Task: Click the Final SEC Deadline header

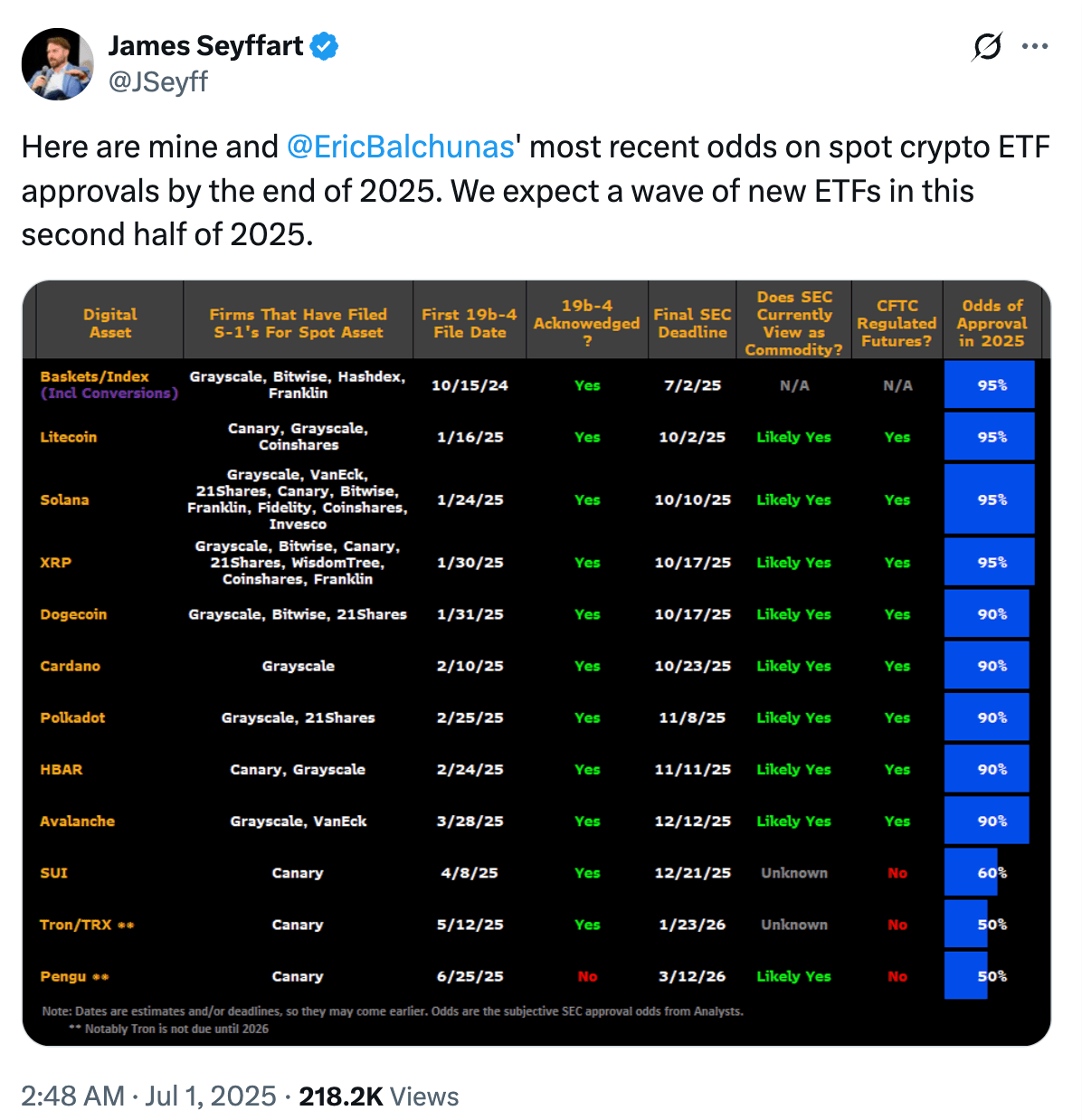Action: (x=692, y=323)
